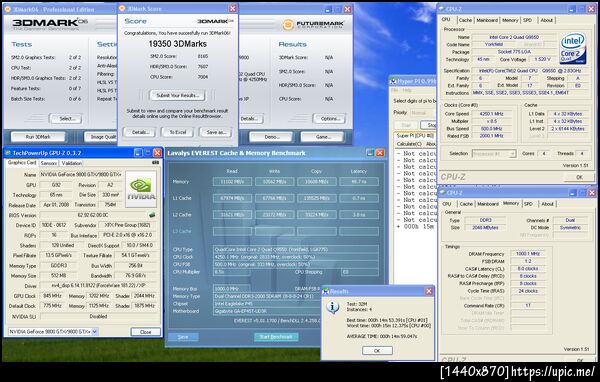Close the 3DMark Score dialog

233,8
